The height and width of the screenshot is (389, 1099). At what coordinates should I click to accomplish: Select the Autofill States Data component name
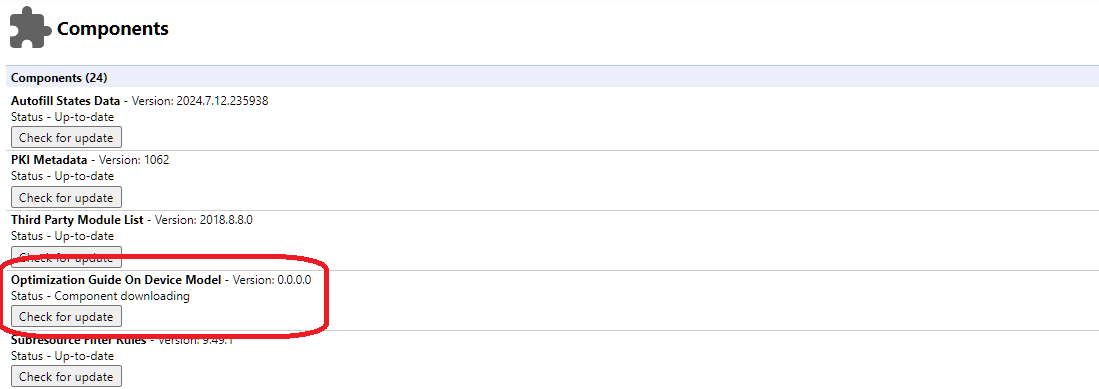pyautogui.click(x=66, y=101)
